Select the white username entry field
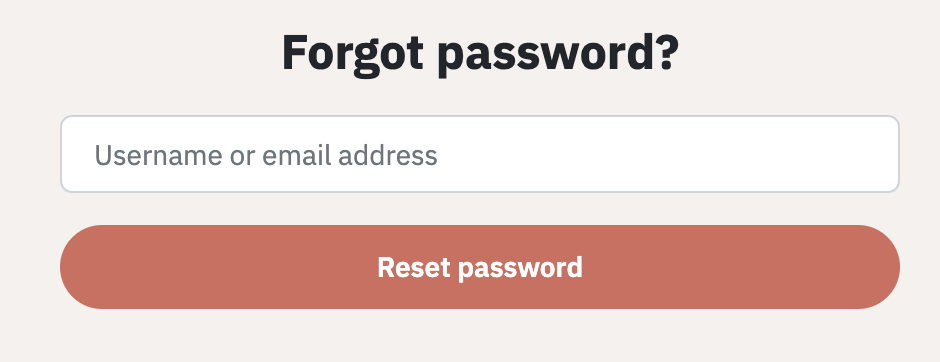 (x=480, y=154)
